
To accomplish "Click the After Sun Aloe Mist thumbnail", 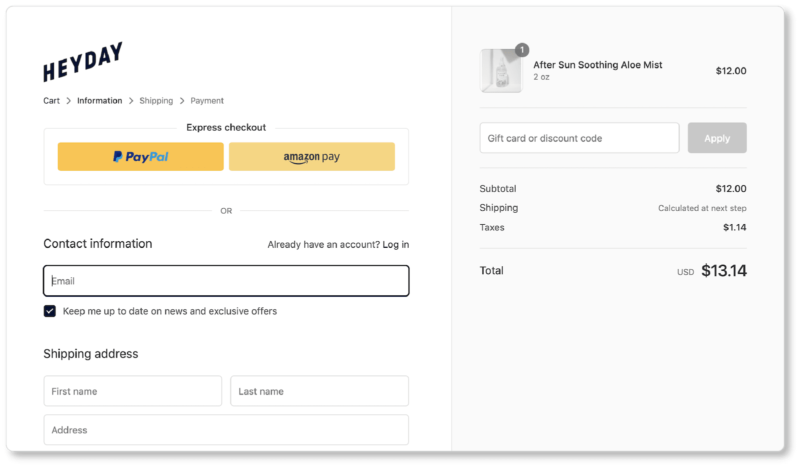I will coord(500,71).
